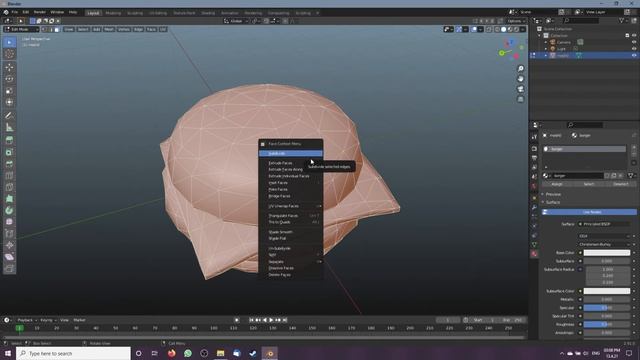Click the viewport pan hand icon
This screenshot has height=360, width=640.
tap(520, 78)
